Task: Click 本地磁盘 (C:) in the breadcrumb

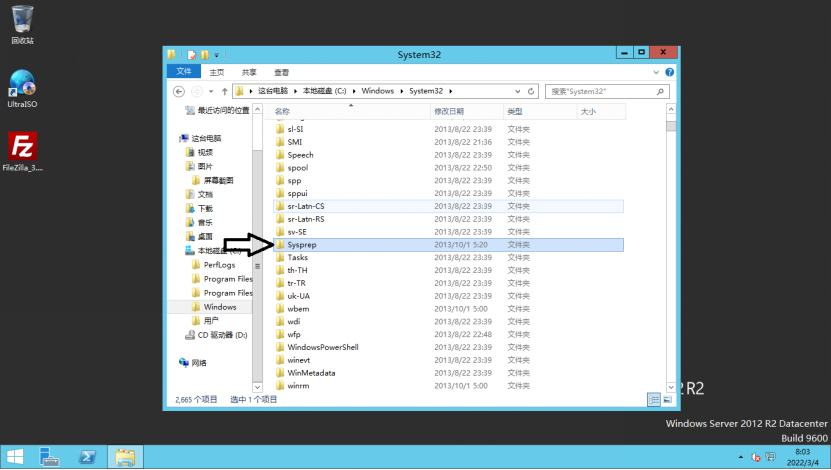Action: click(324, 91)
